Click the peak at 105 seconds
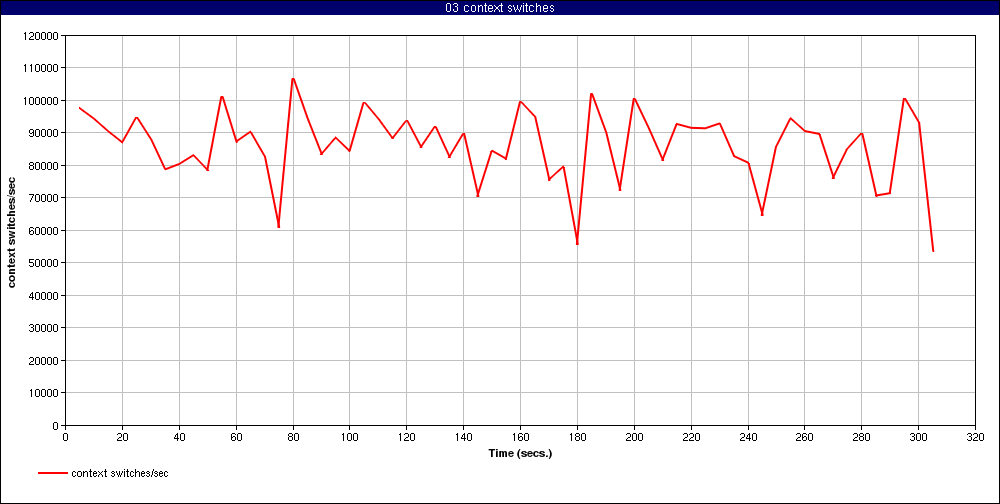Screen dimensions: 1000x504 click(x=364, y=103)
